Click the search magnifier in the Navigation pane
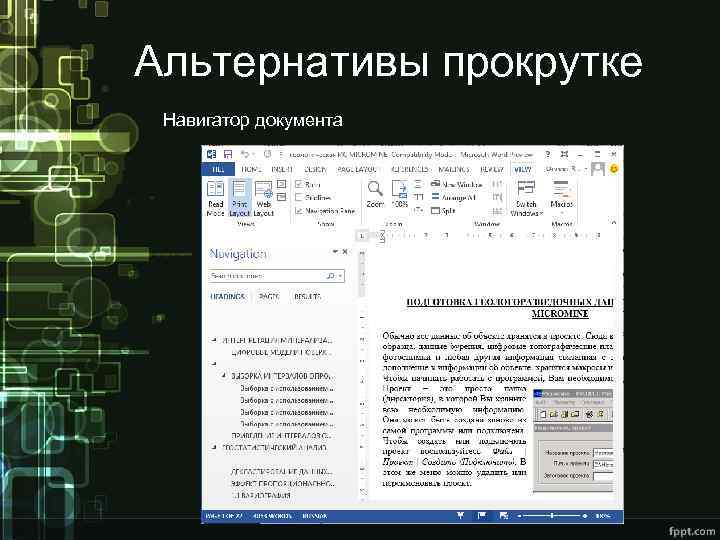720x540 pixels. tap(330, 276)
